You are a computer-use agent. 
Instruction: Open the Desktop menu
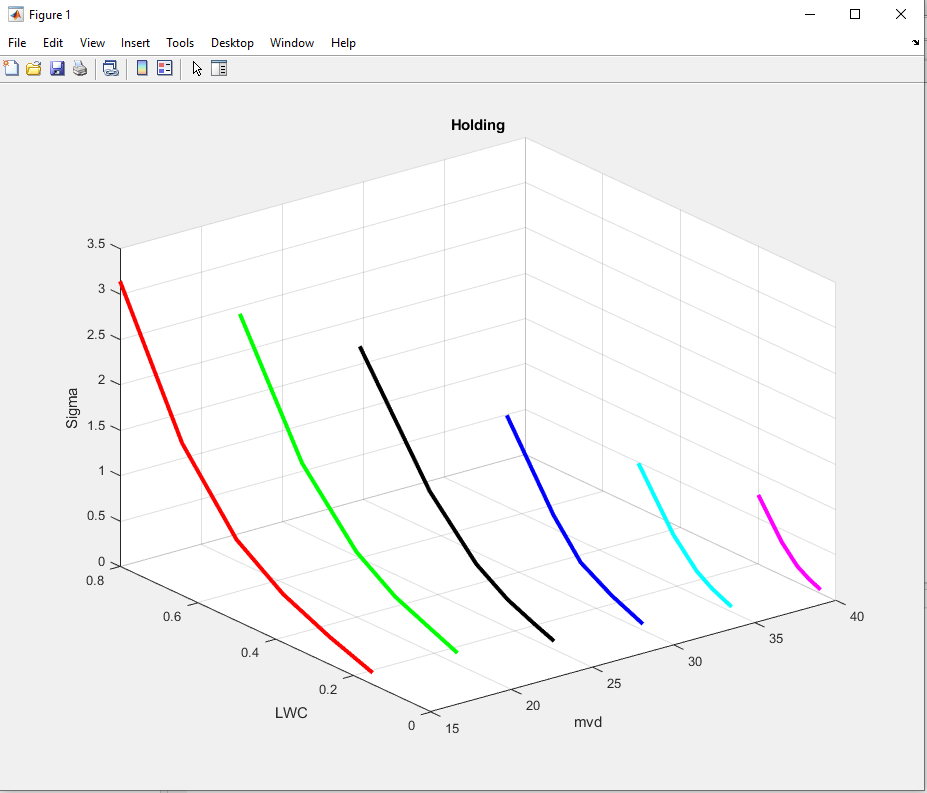[232, 43]
